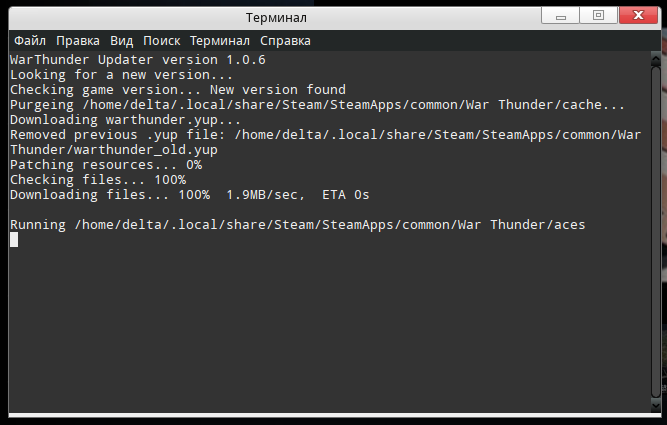Open the Терминал menu in menu bar
The width and height of the screenshot is (667, 425).
coord(220,41)
